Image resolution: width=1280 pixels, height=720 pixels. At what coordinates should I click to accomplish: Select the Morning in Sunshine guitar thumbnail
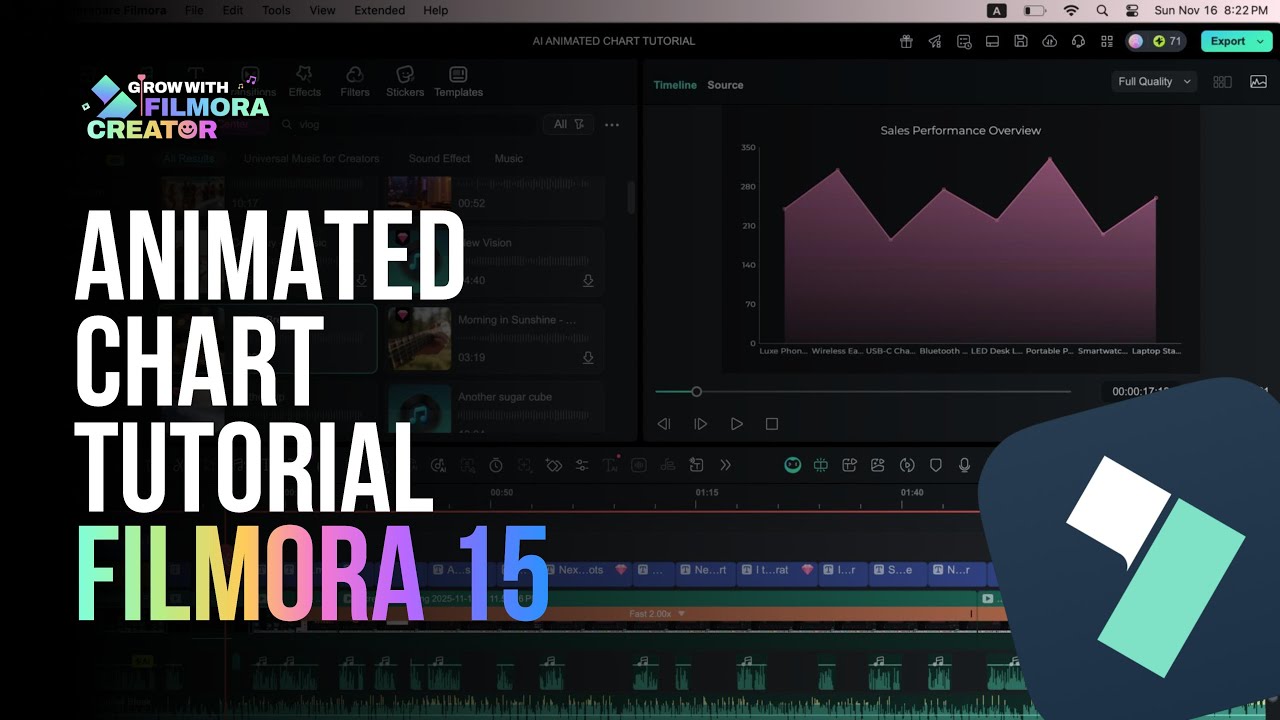point(420,338)
